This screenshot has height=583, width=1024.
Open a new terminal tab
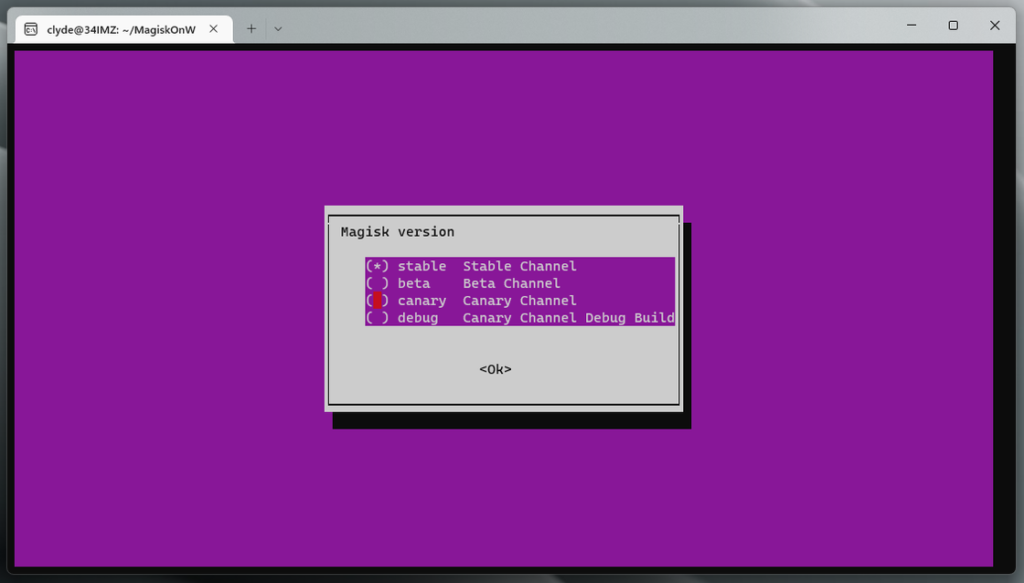click(x=251, y=29)
